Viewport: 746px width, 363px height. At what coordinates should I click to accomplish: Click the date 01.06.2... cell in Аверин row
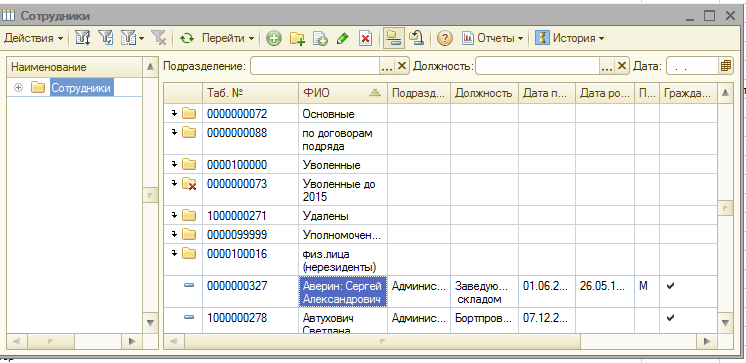pyautogui.click(x=547, y=292)
